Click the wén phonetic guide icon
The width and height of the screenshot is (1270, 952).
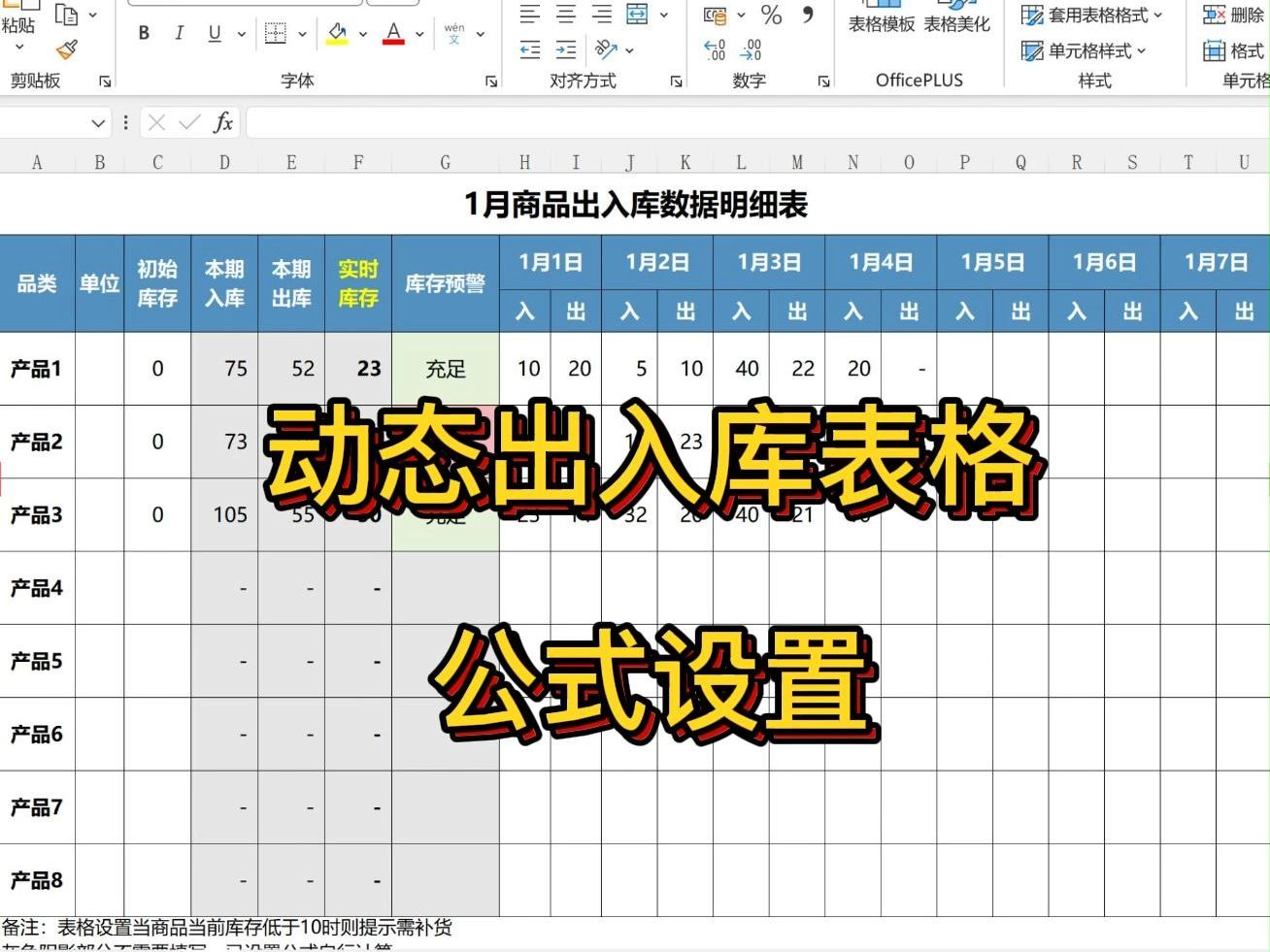tap(453, 33)
